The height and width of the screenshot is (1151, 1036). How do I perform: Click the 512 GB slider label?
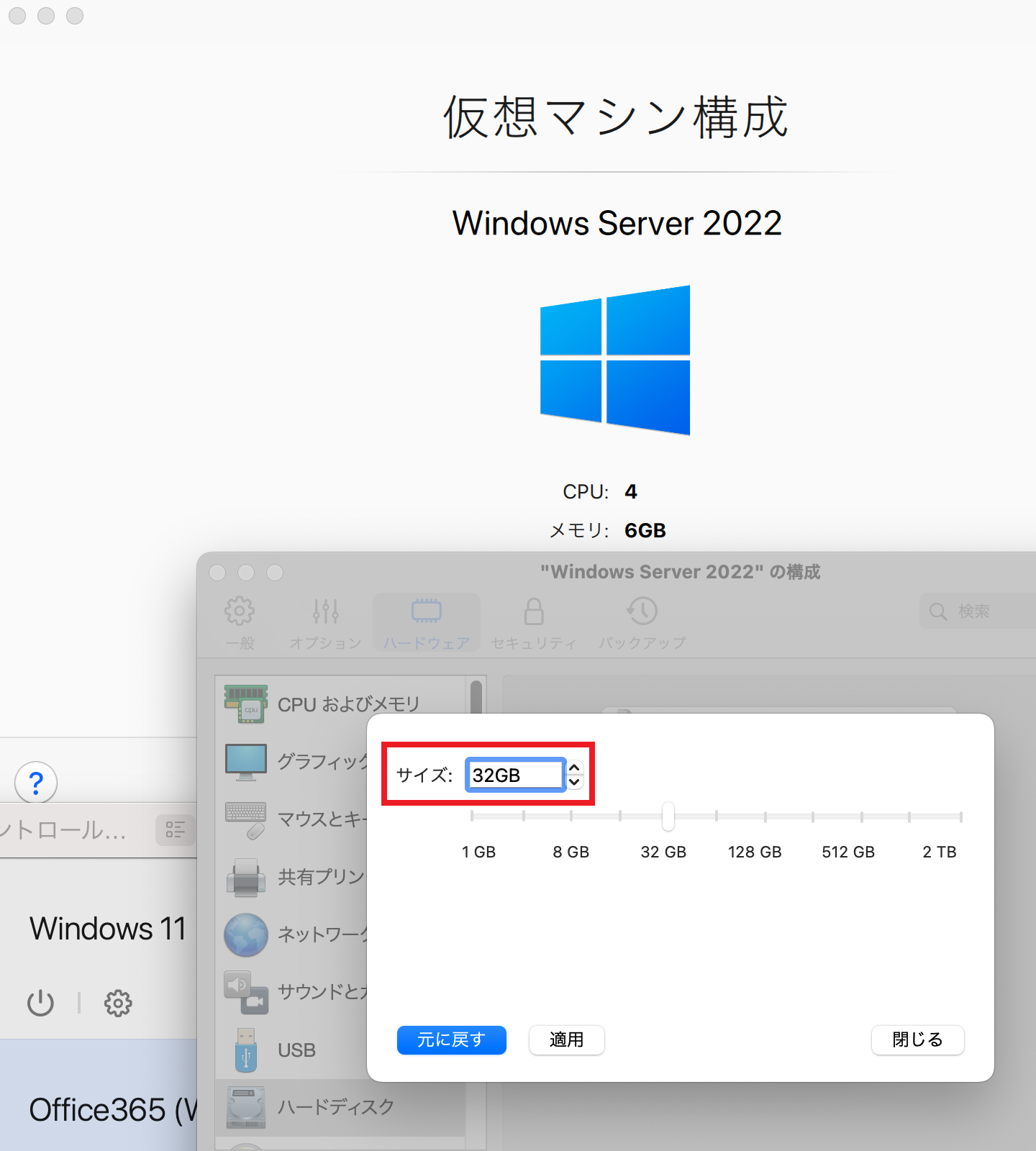tap(848, 852)
